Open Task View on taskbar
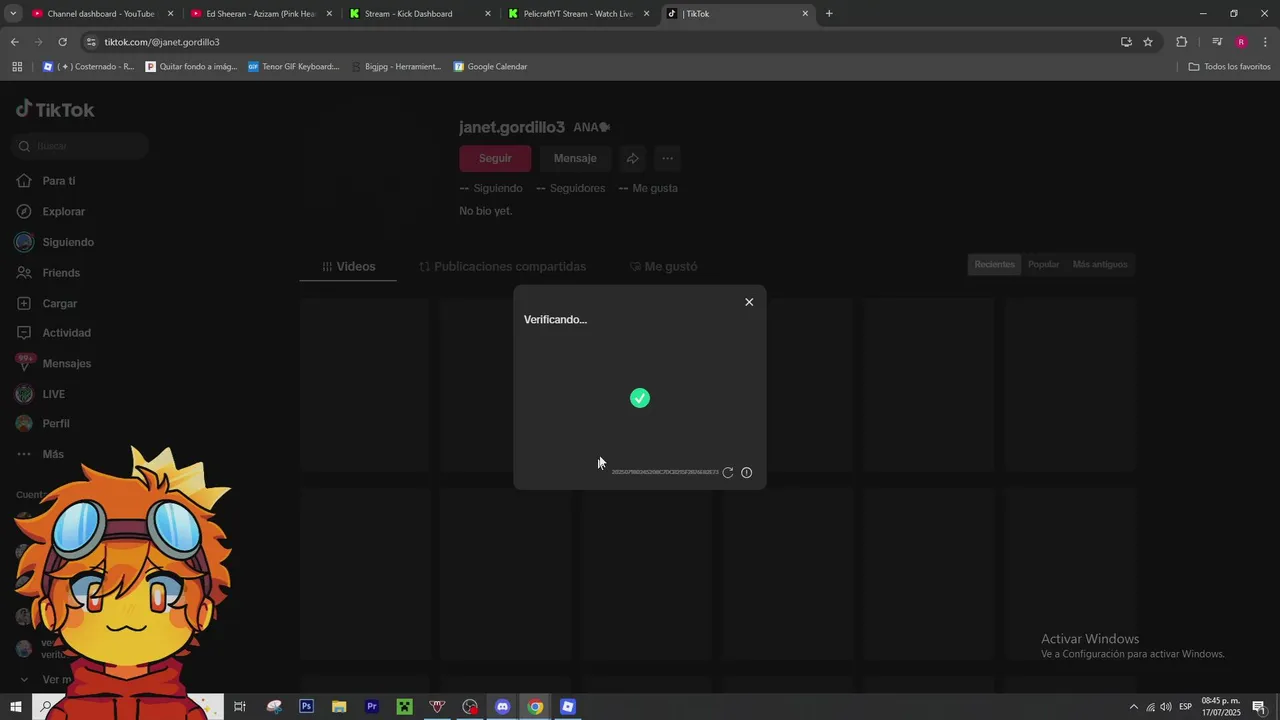The image size is (1280, 720). coord(240,707)
